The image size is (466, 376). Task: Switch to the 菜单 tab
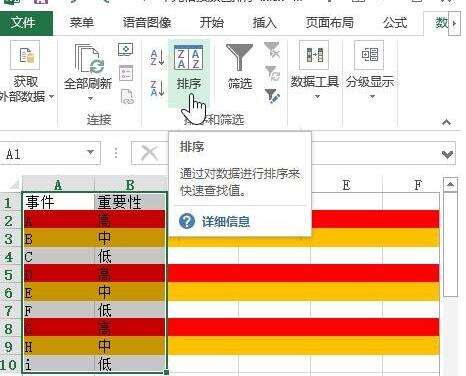82,23
